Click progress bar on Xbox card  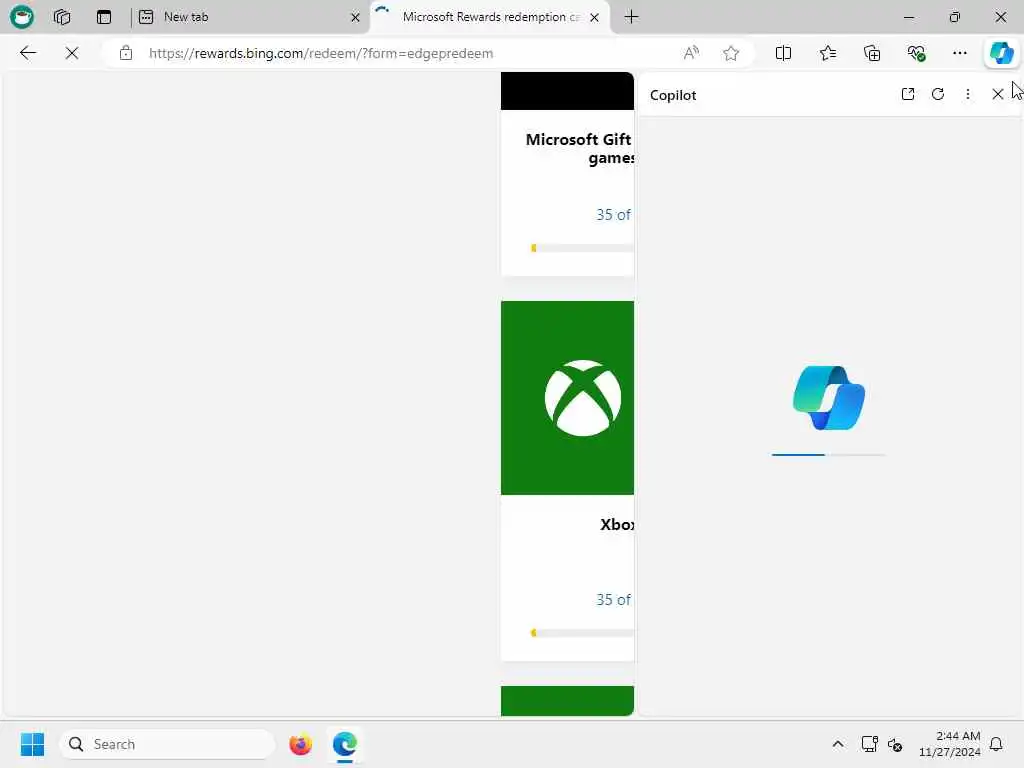pos(583,633)
